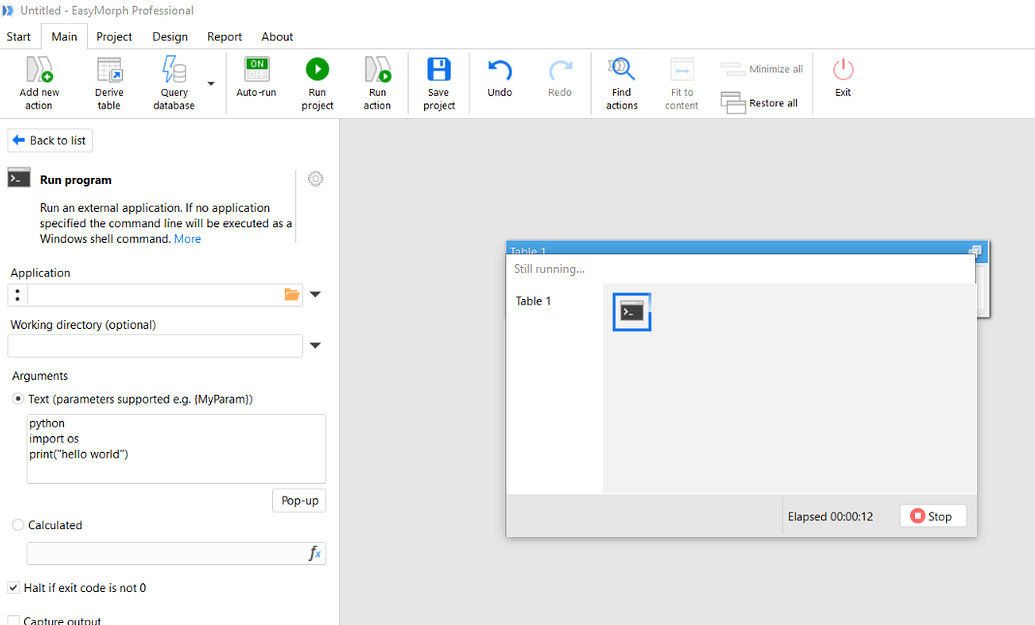
Task: Click the Calculated expression field
Action: (x=165, y=553)
